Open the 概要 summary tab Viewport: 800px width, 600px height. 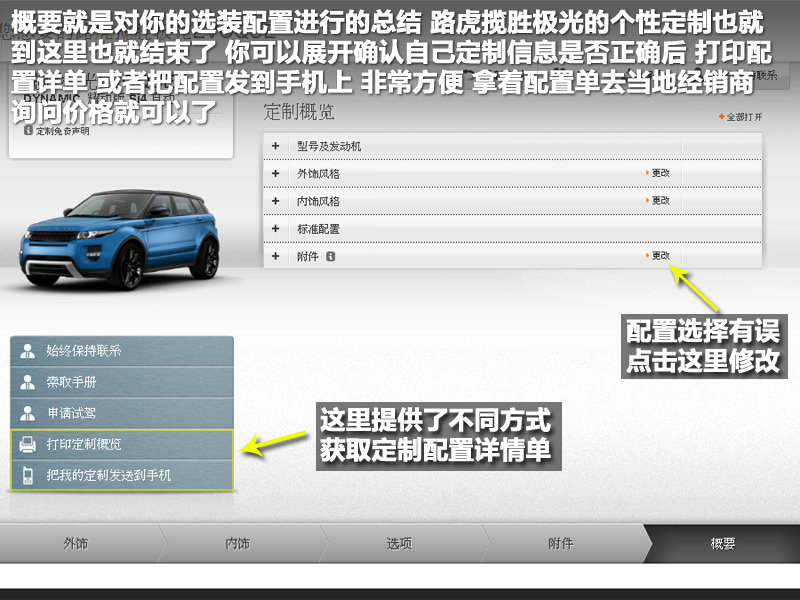723,543
